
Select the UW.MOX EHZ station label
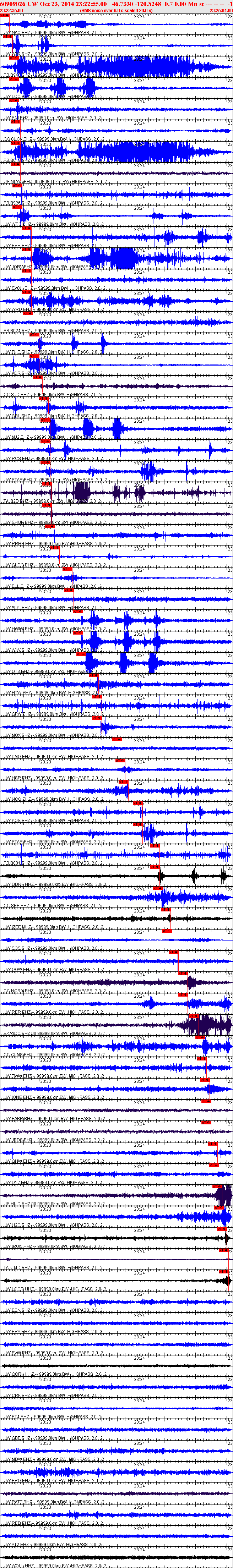(53, 735)
